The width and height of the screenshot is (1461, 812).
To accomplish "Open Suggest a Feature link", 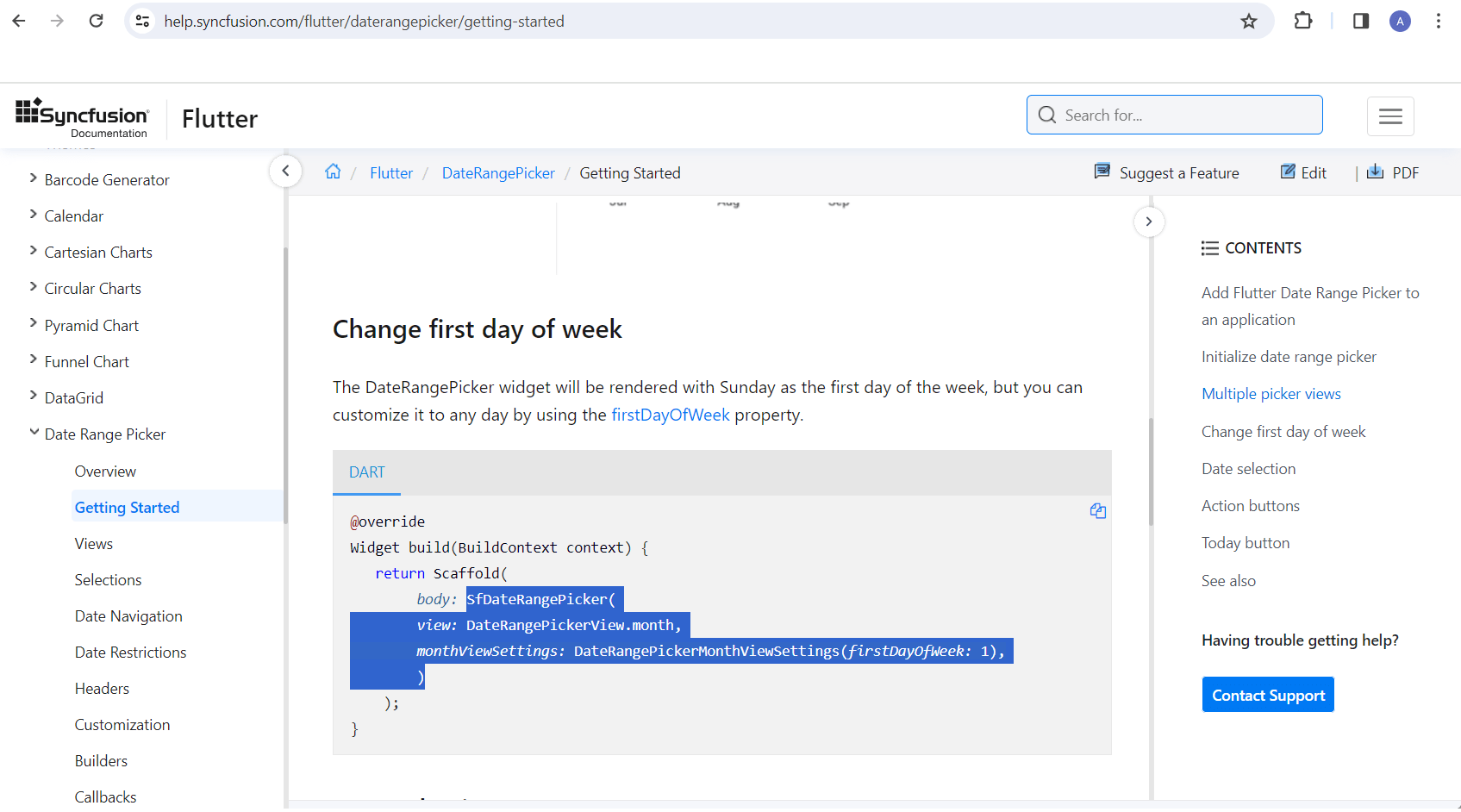I will tap(1166, 172).
